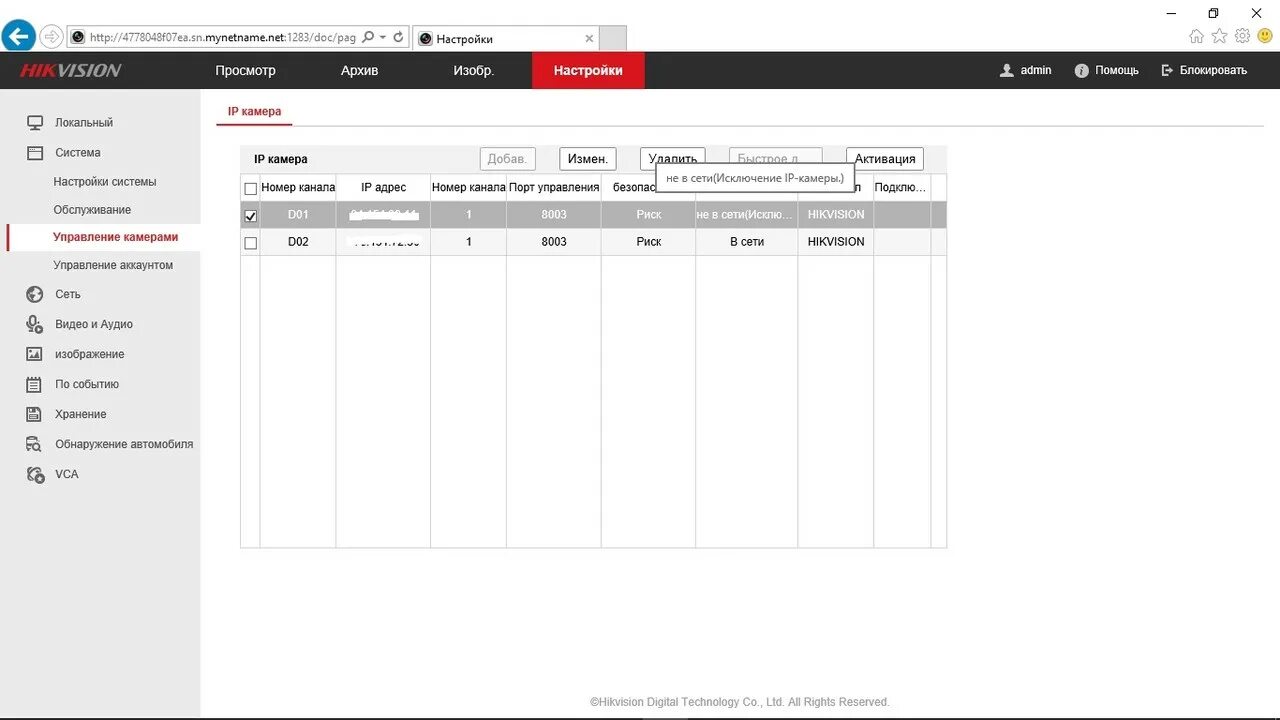Click the favorites star icon
The width and height of the screenshot is (1280, 720).
tap(1219, 36)
